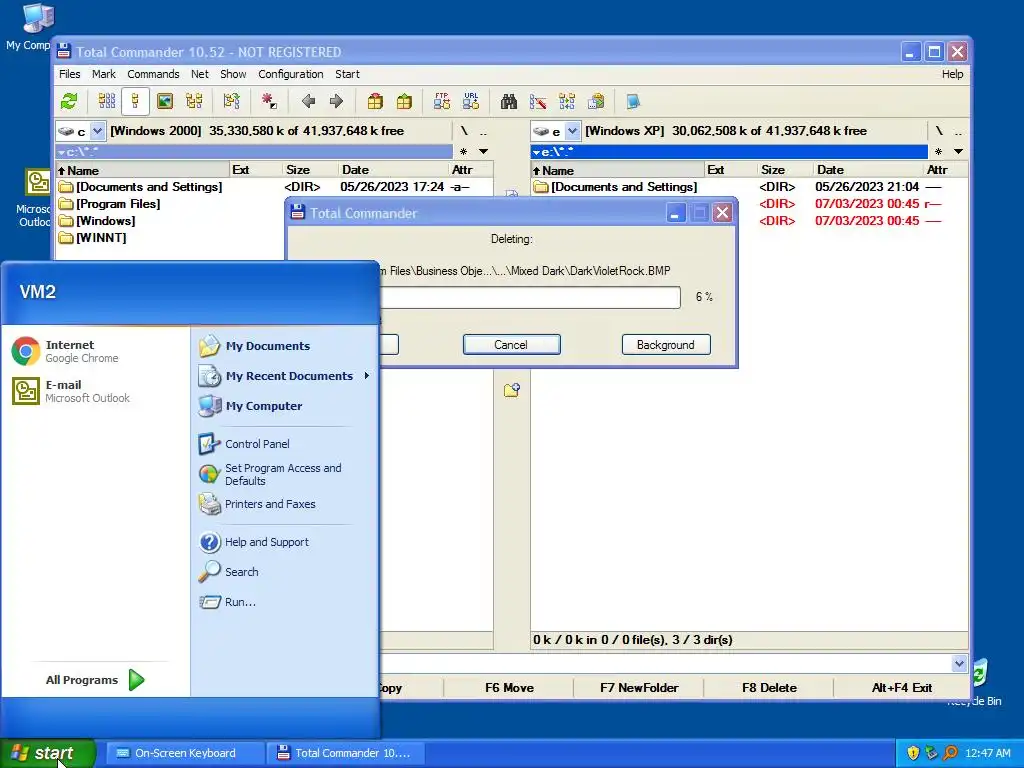Click the deletion progress bar
Viewport: 1024px width, 768px height.
coord(530,297)
